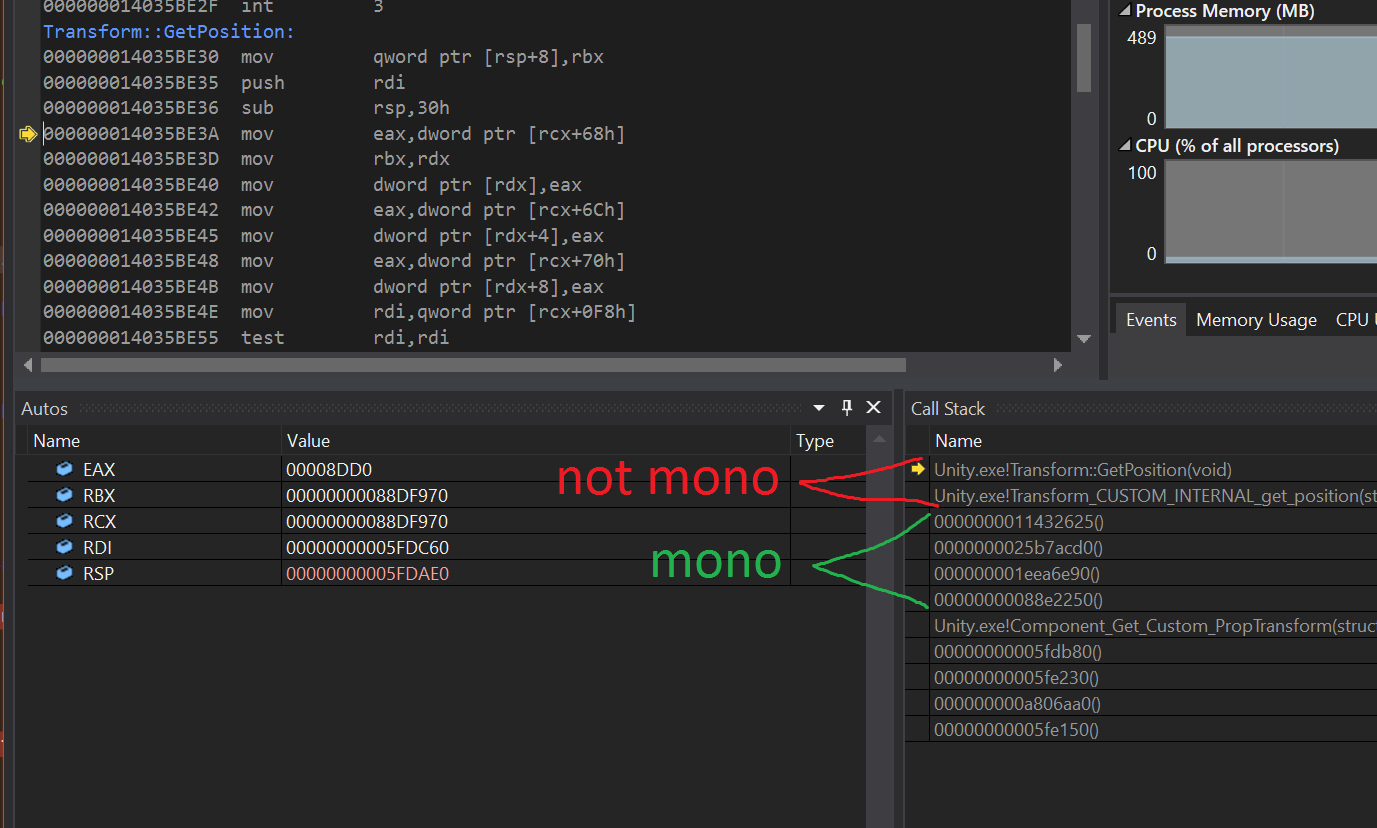Click the RDI register icon
1377x828 pixels.
[64, 546]
